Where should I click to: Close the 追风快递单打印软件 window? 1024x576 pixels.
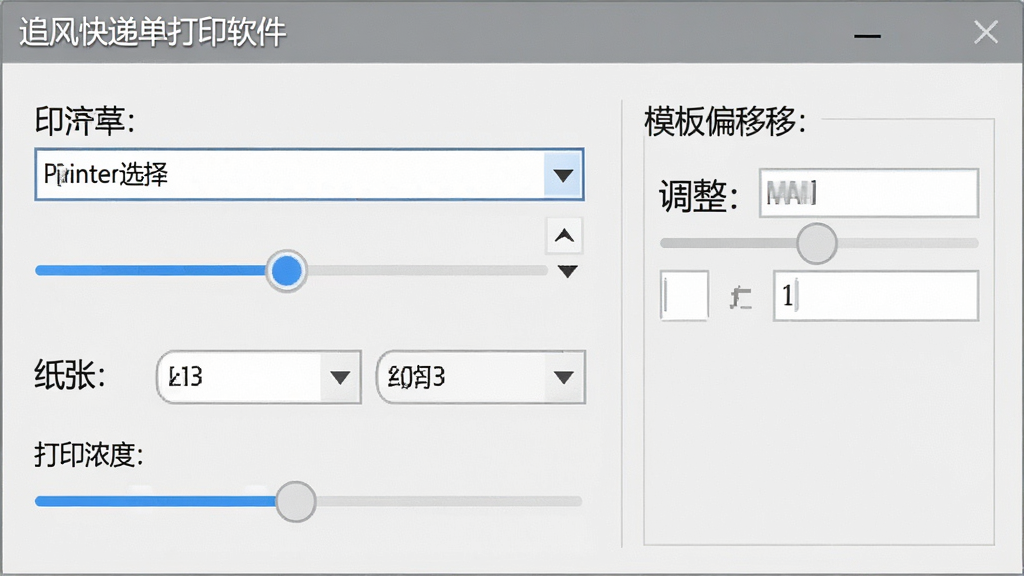[985, 31]
